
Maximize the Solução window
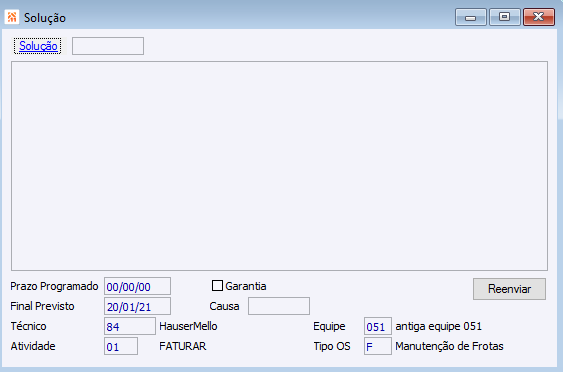[504, 17]
